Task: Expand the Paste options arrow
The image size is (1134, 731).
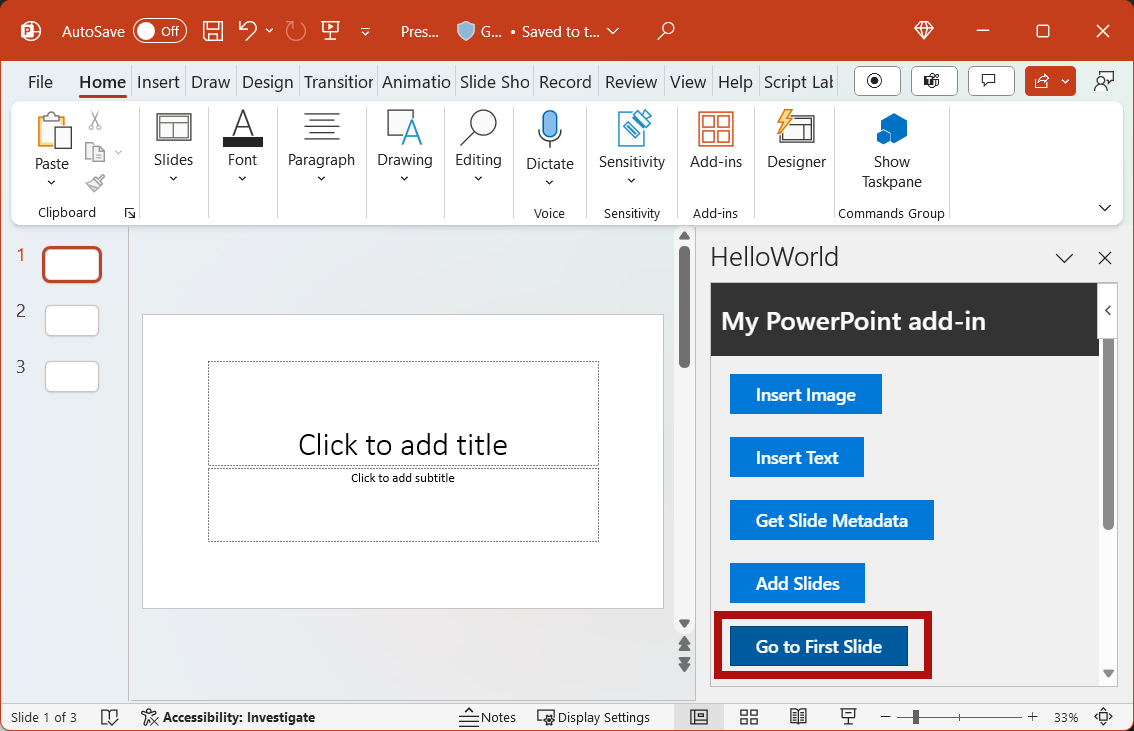Action: click(x=51, y=182)
